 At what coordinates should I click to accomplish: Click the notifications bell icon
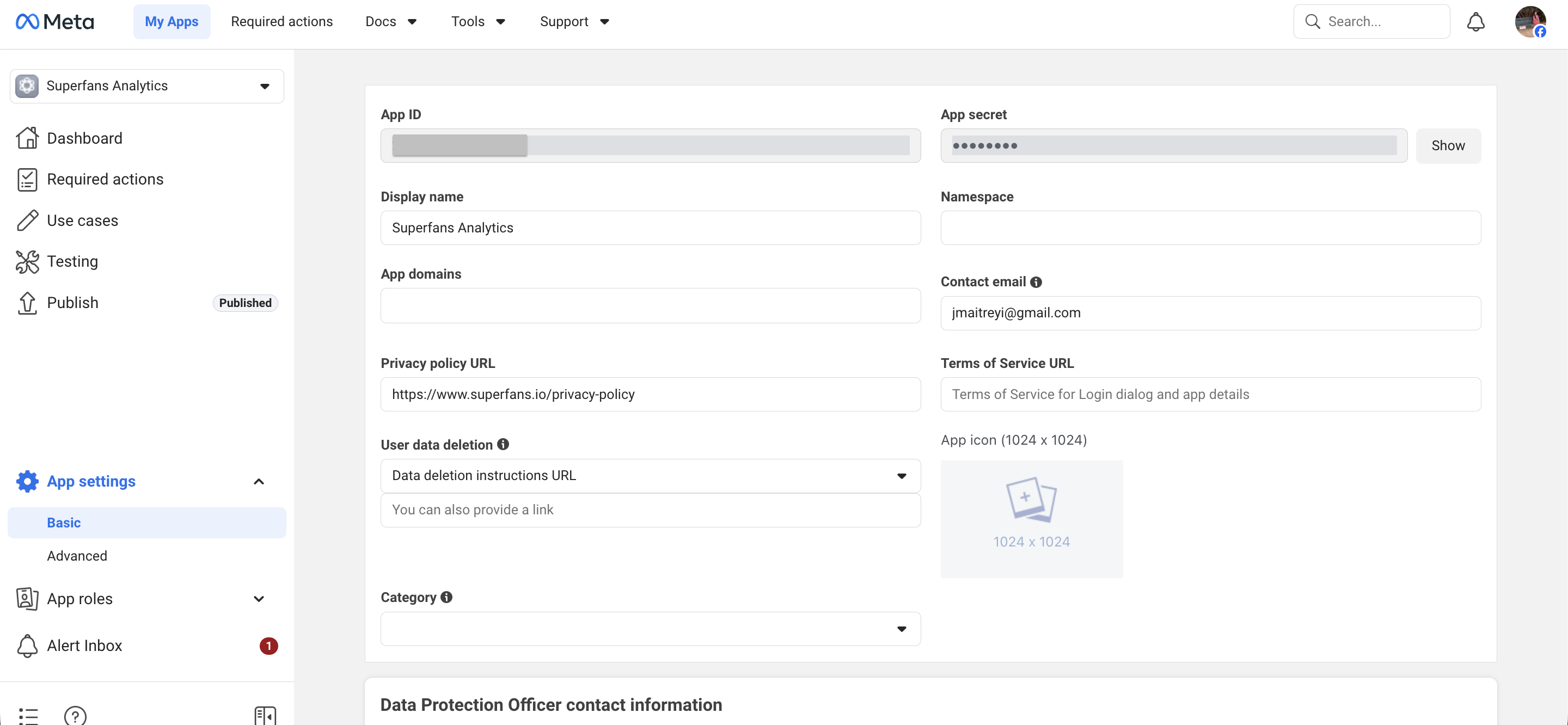pyautogui.click(x=1475, y=22)
